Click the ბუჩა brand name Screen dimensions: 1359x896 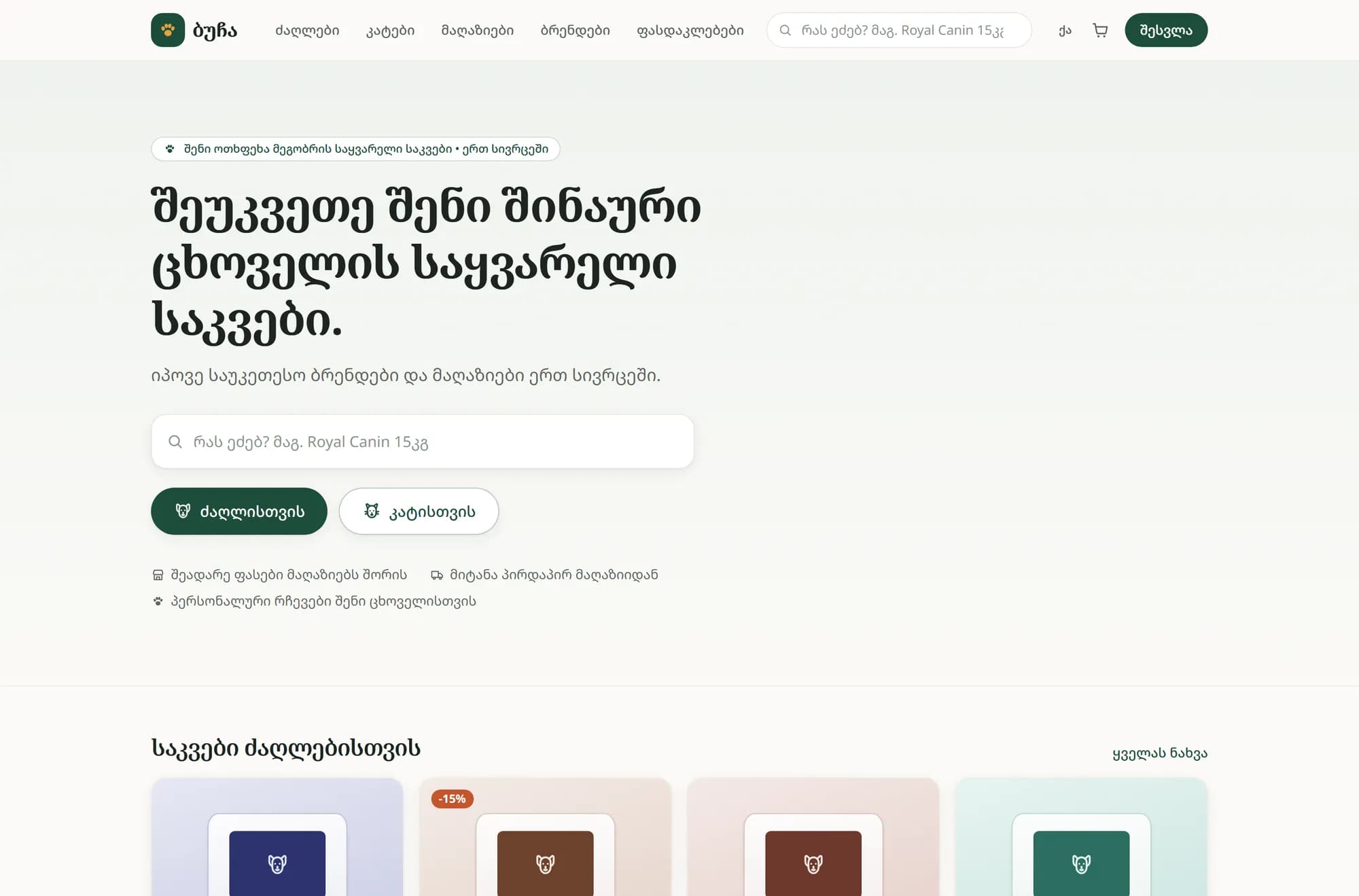[x=215, y=30]
